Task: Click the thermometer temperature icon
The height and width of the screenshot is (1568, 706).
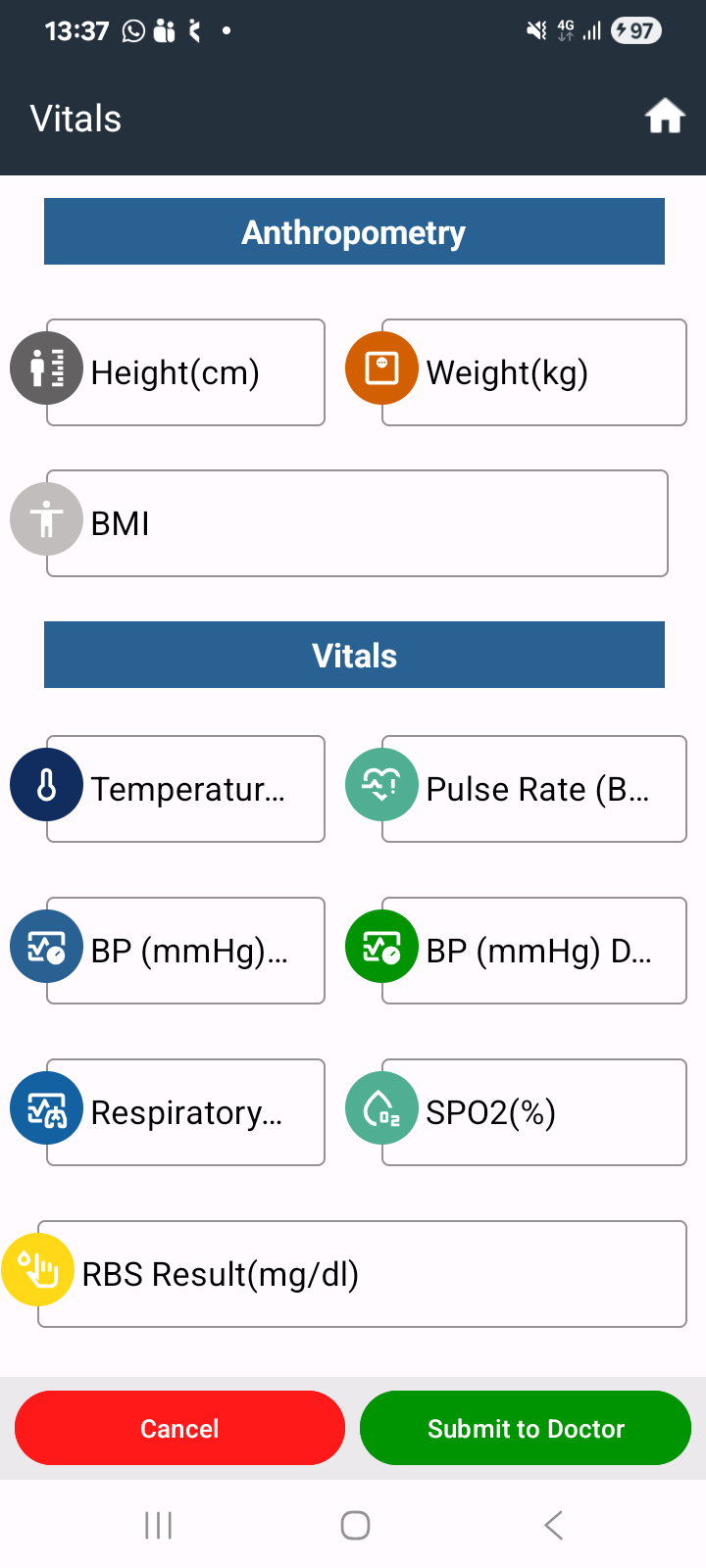Action: tap(46, 785)
